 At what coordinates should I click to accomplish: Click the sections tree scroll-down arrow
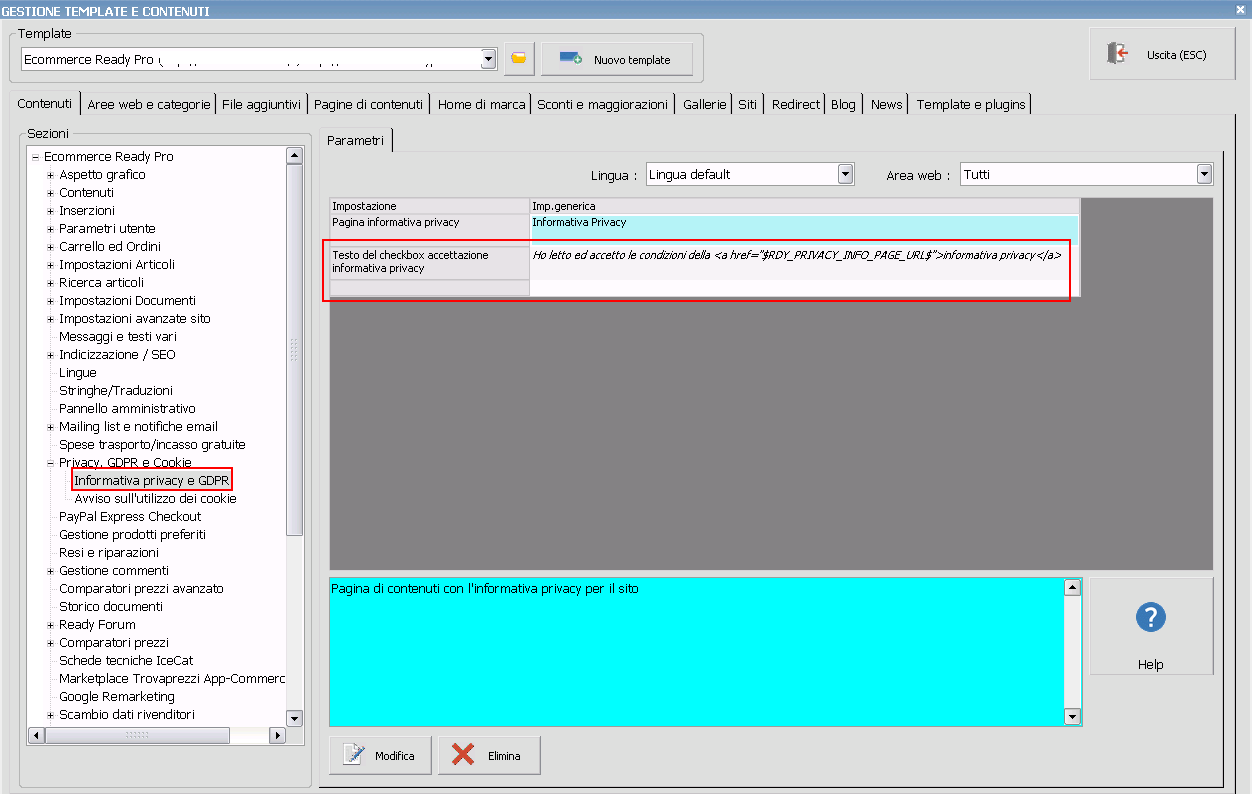(x=294, y=718)
